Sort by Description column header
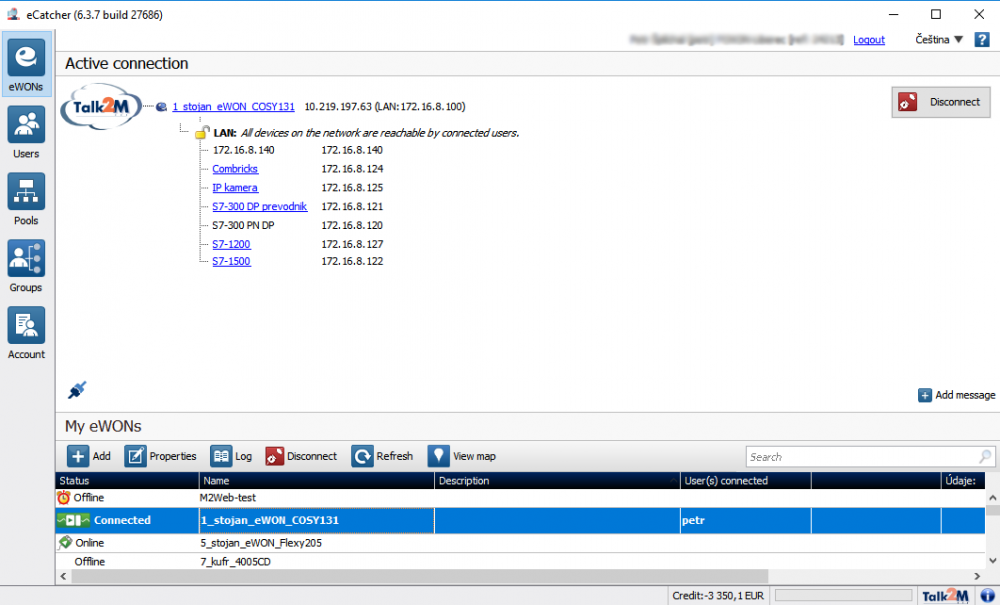 pos(557,481)
